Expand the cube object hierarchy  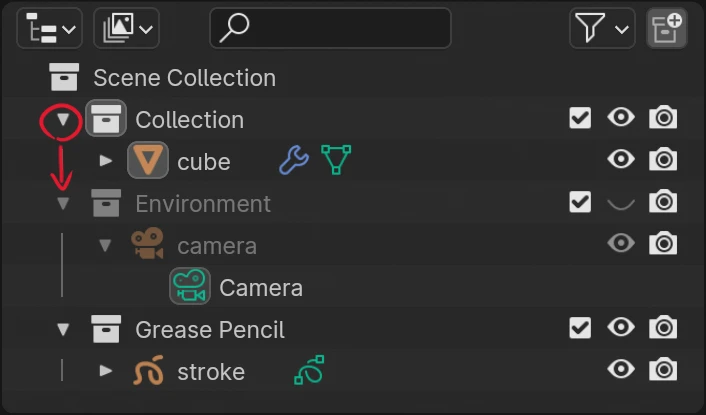[x=106, y=161]
